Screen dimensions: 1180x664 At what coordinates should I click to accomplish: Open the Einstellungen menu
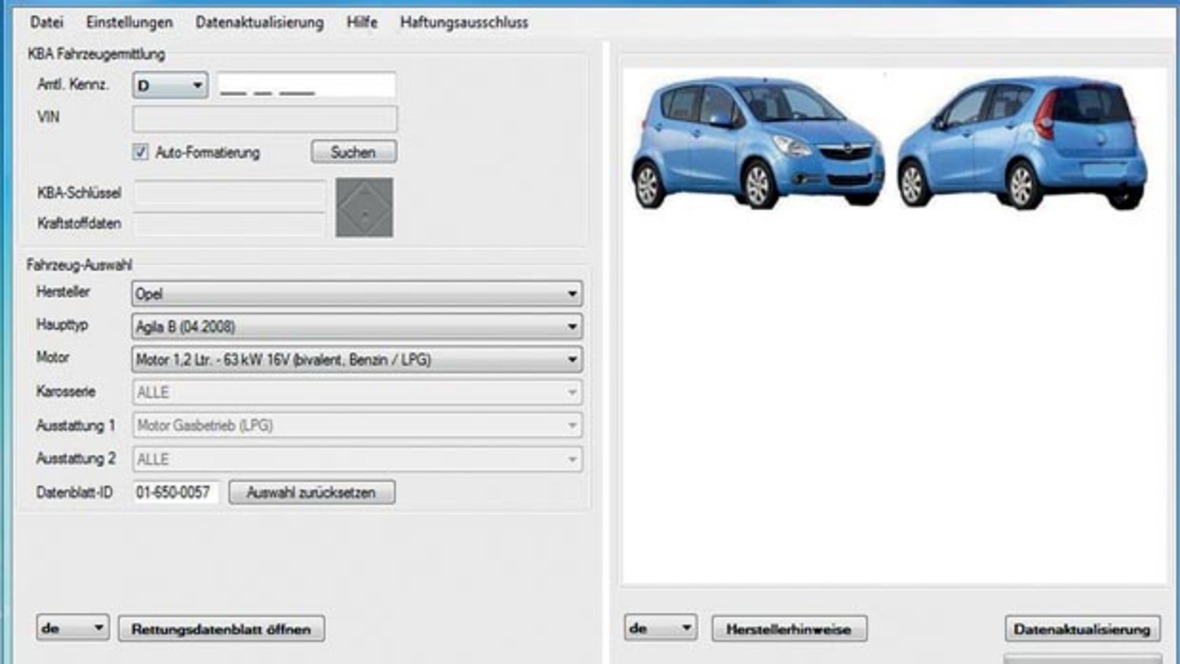129,23
